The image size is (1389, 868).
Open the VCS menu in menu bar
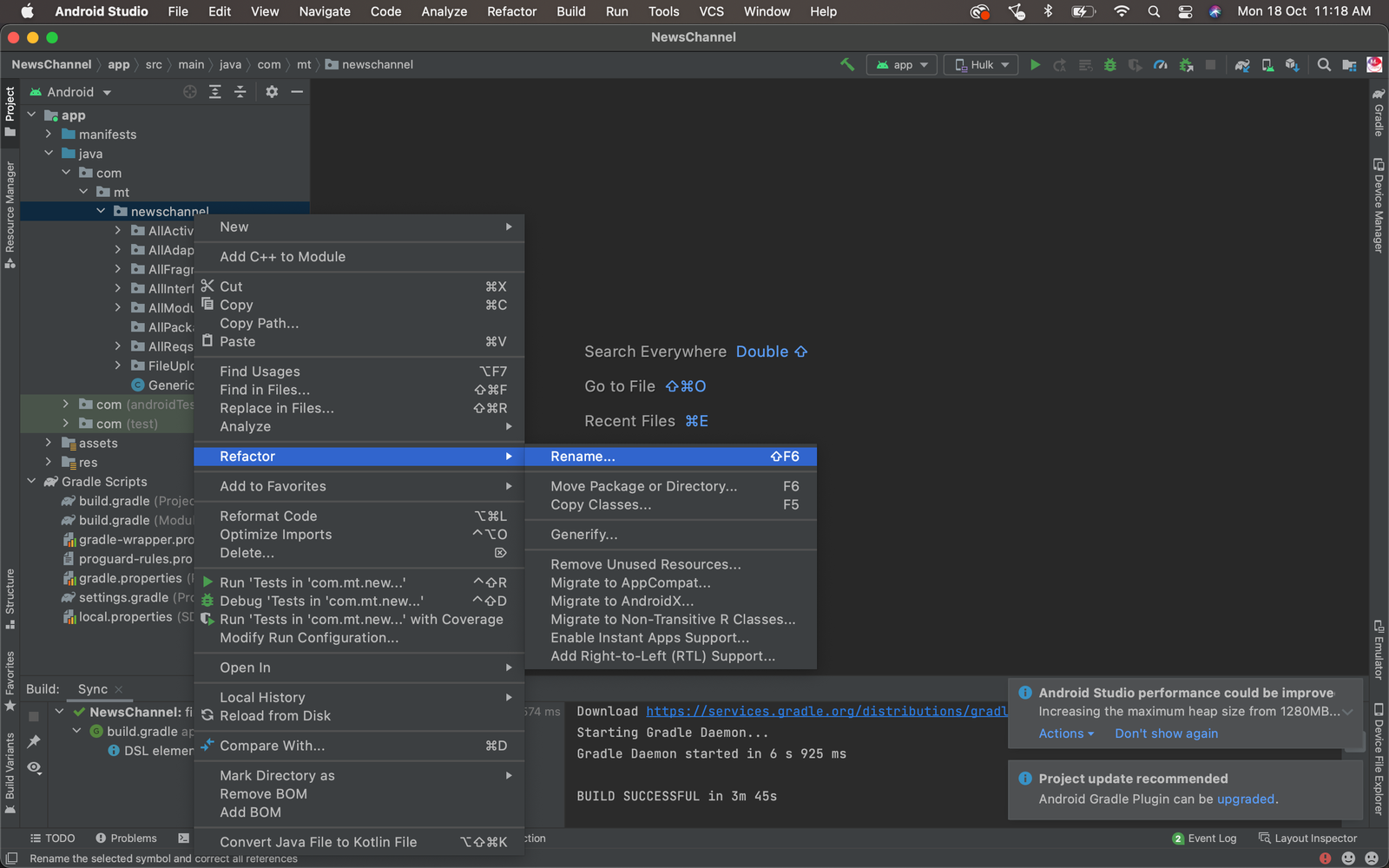coord(711,11)
